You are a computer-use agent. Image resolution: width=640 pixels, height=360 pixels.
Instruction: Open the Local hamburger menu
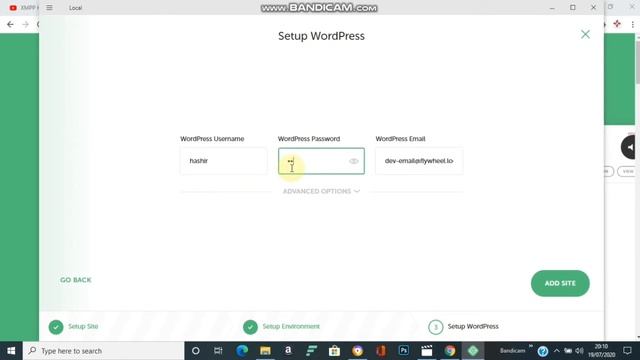click(49, 8)
